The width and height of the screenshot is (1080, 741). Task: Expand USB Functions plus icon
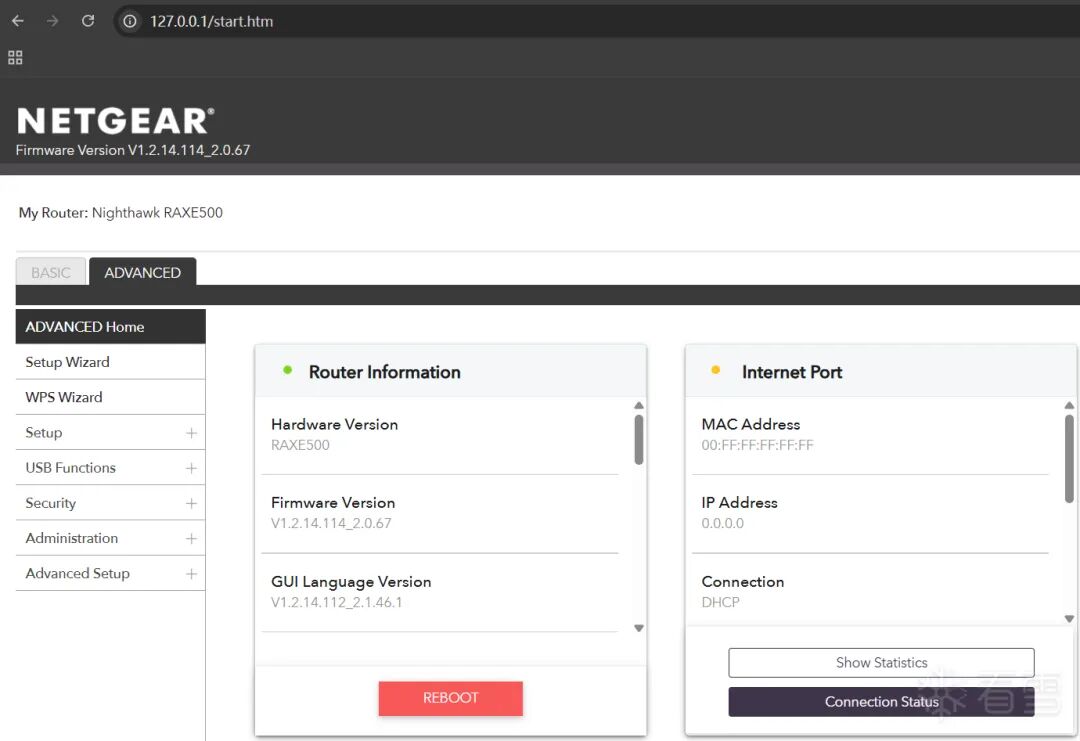pyautogui.click(x=191, y=468)
